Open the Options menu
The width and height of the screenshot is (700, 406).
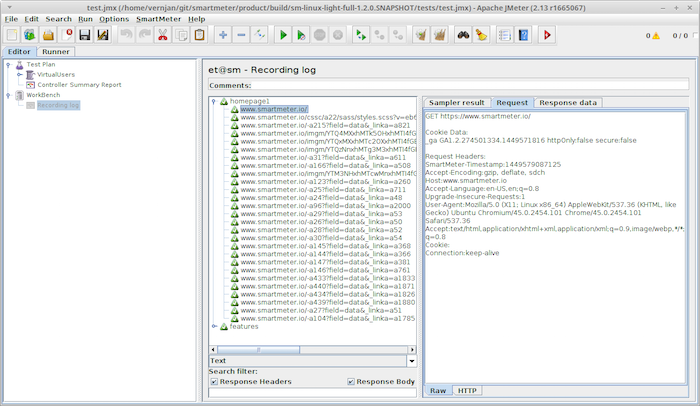[x=114, y=19]
